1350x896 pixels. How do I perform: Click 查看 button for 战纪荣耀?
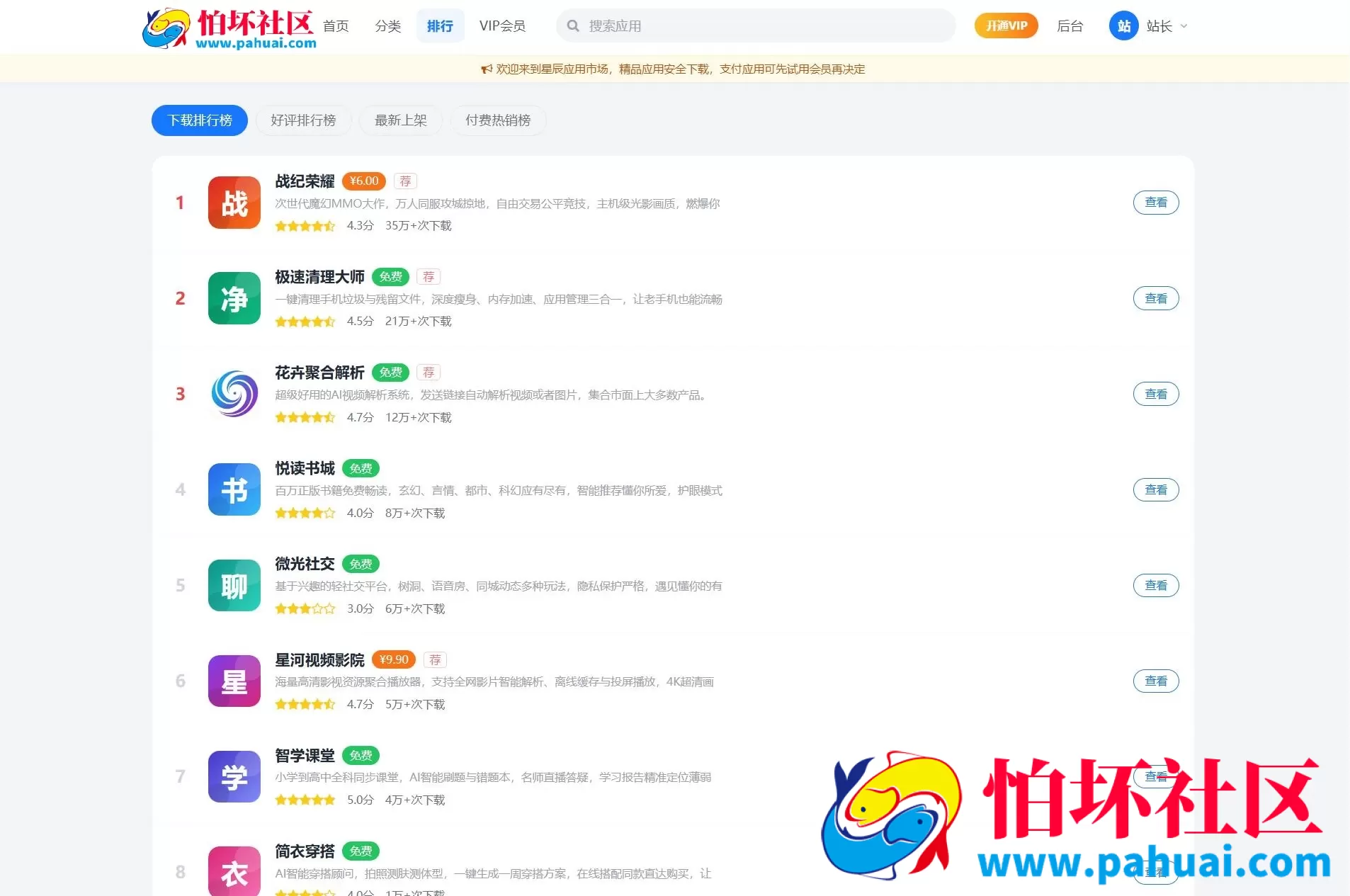(1156, 203)
